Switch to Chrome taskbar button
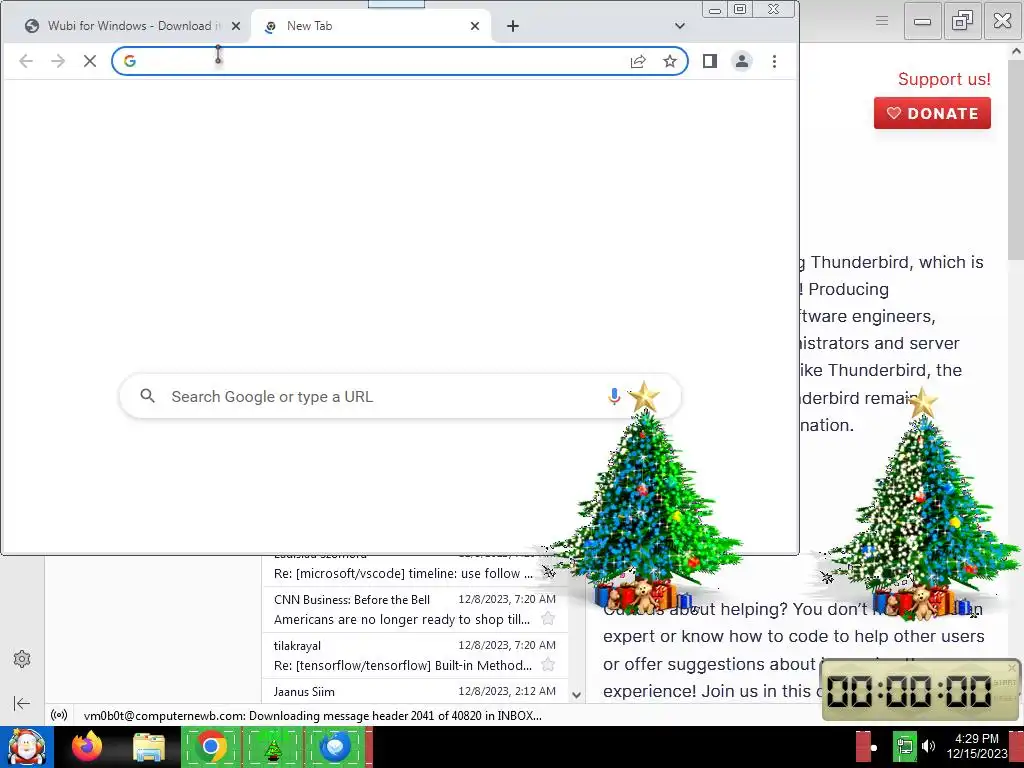 pos(210,747)
